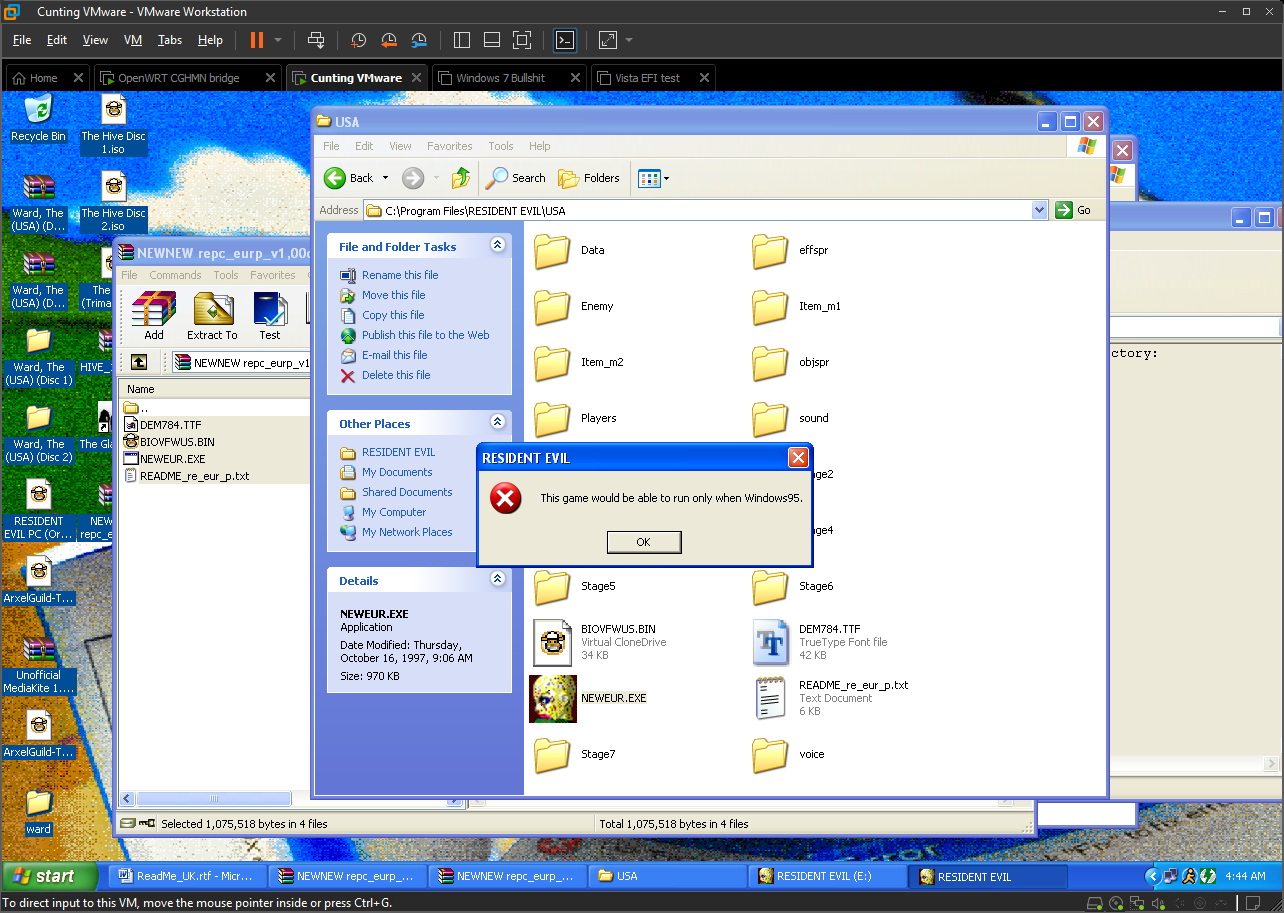Viewport: 1284px width, 913px height.
Task: Open the Commands menu in WinRAR
Action: click(176, 275)
